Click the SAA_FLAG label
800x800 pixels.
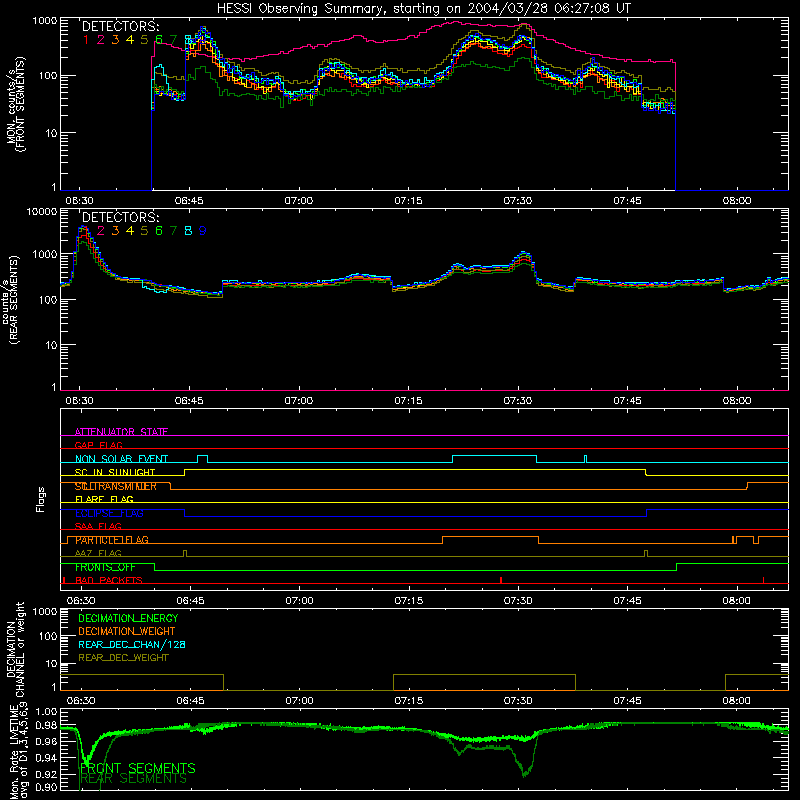[98, 526]
